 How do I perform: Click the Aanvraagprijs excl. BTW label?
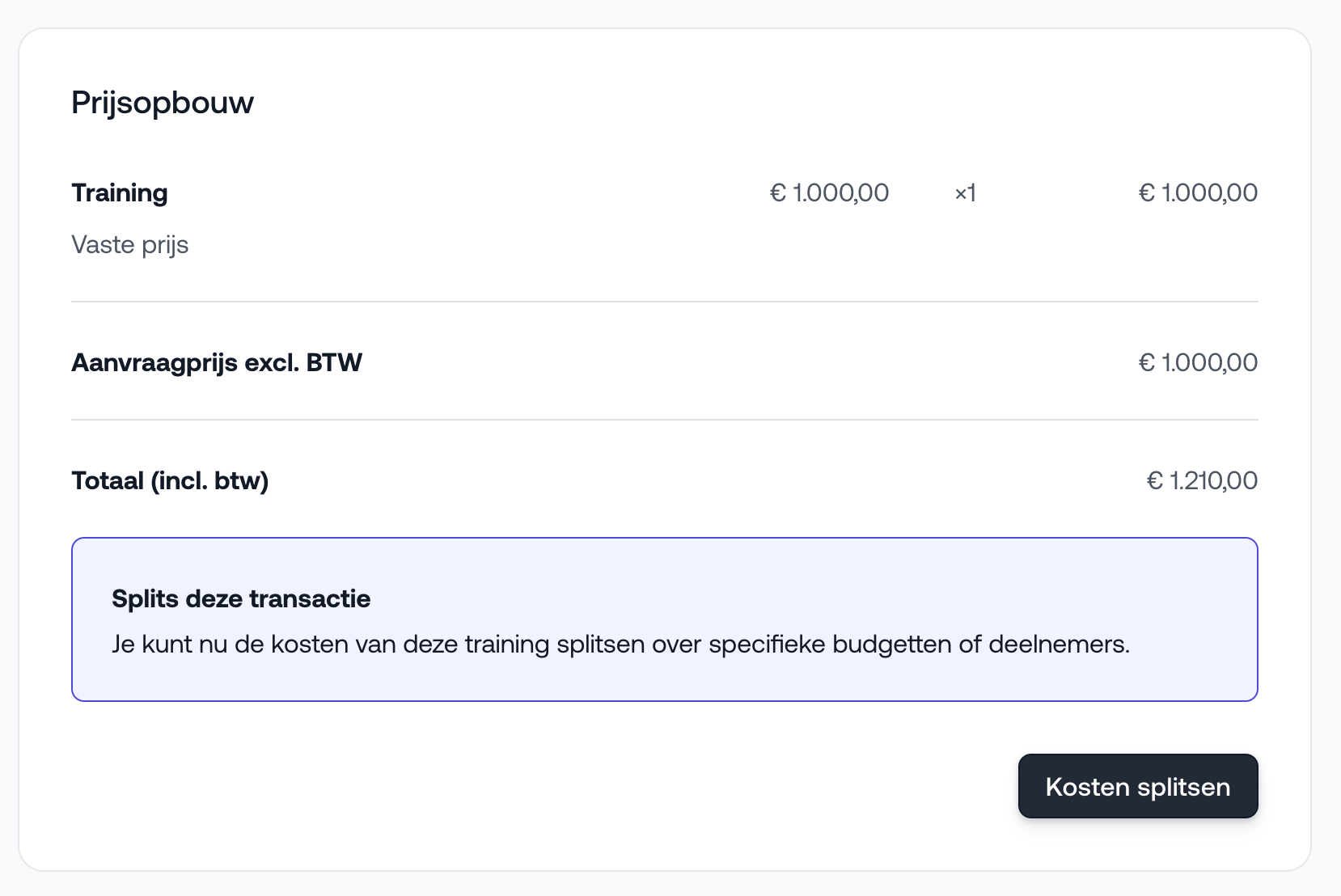click(x=216, y=363)
